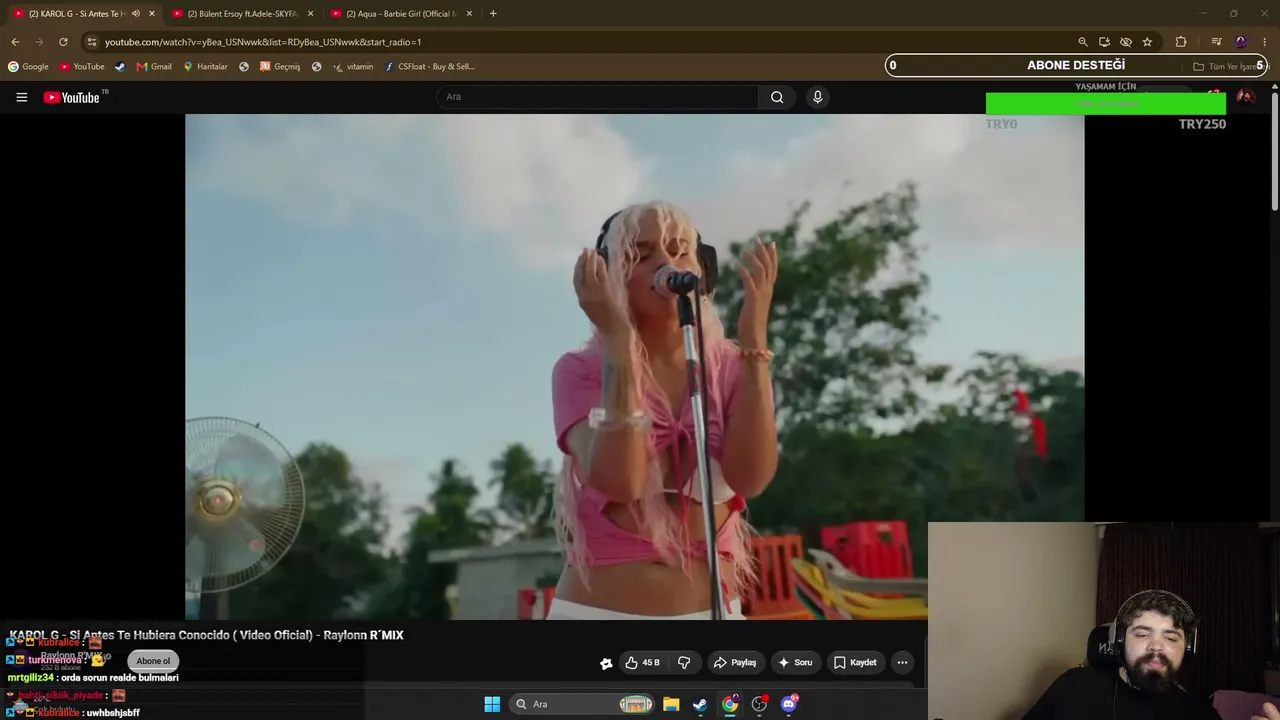This screenshot has height=720, width=1280.
Task: Open the YouTube account avatar menu
Action: click(x=1245, y=97)
